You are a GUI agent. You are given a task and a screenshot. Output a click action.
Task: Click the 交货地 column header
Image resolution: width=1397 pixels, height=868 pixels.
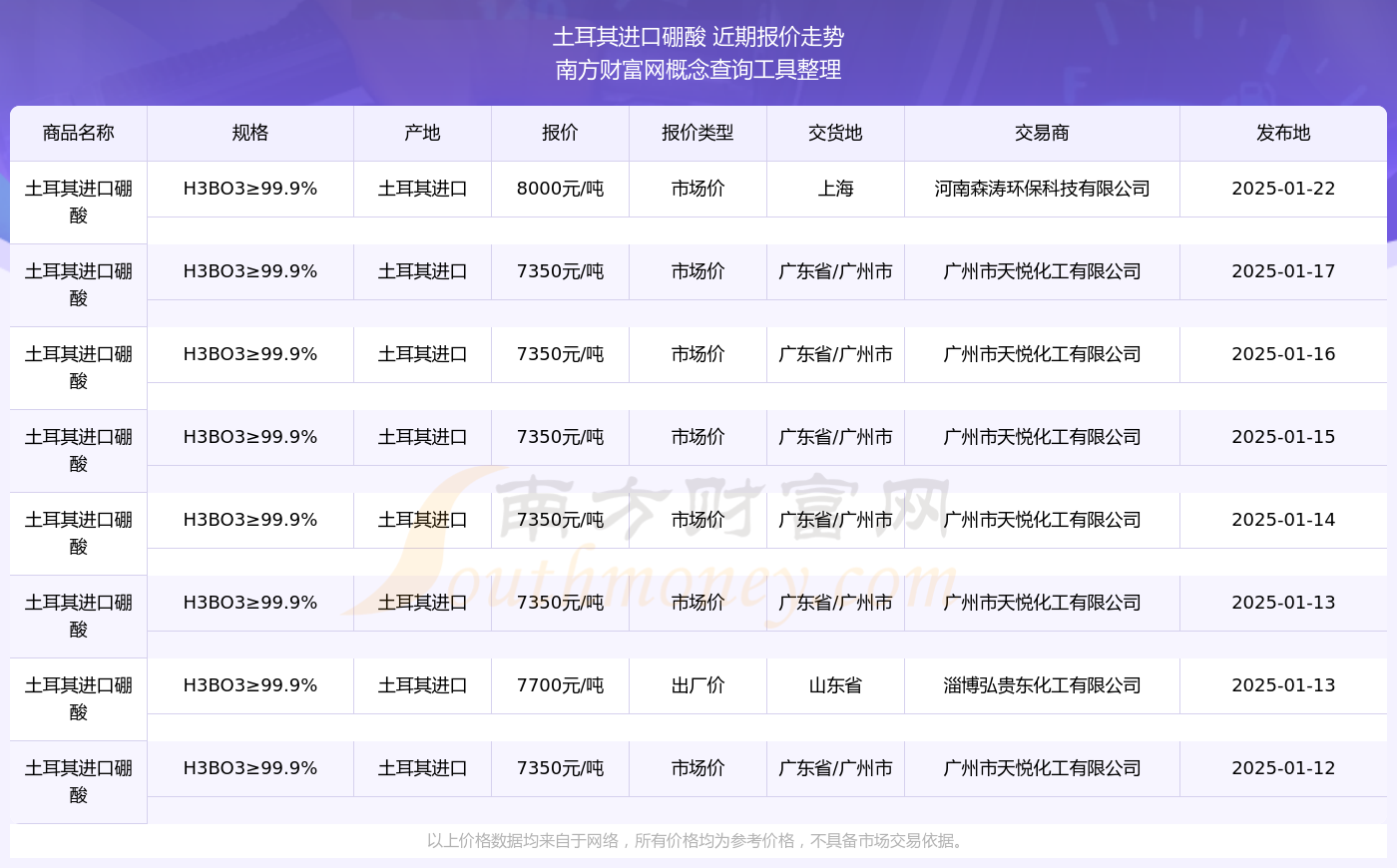coord(835,133)
